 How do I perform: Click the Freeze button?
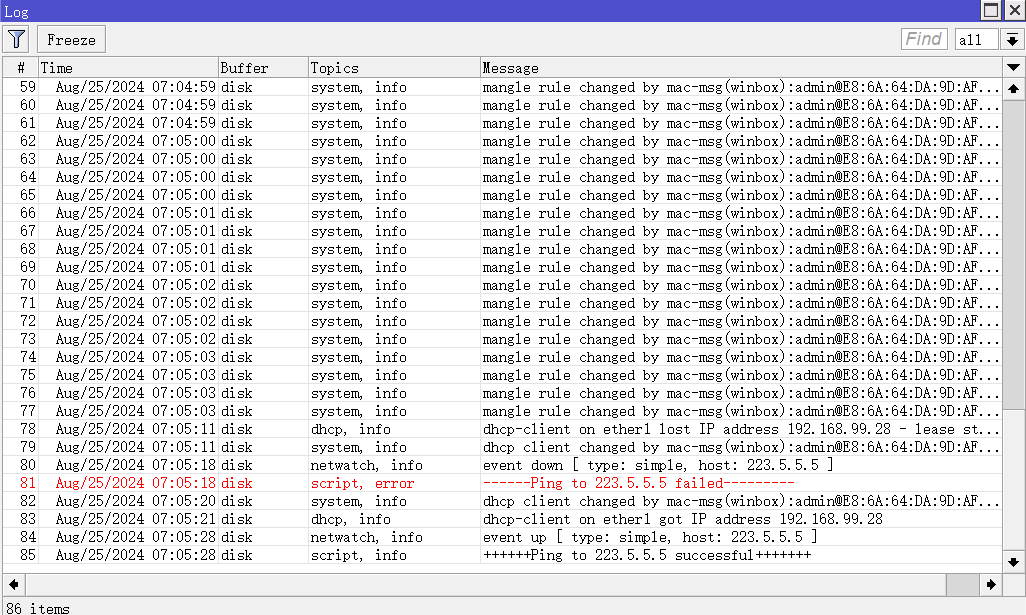(71, 39)
